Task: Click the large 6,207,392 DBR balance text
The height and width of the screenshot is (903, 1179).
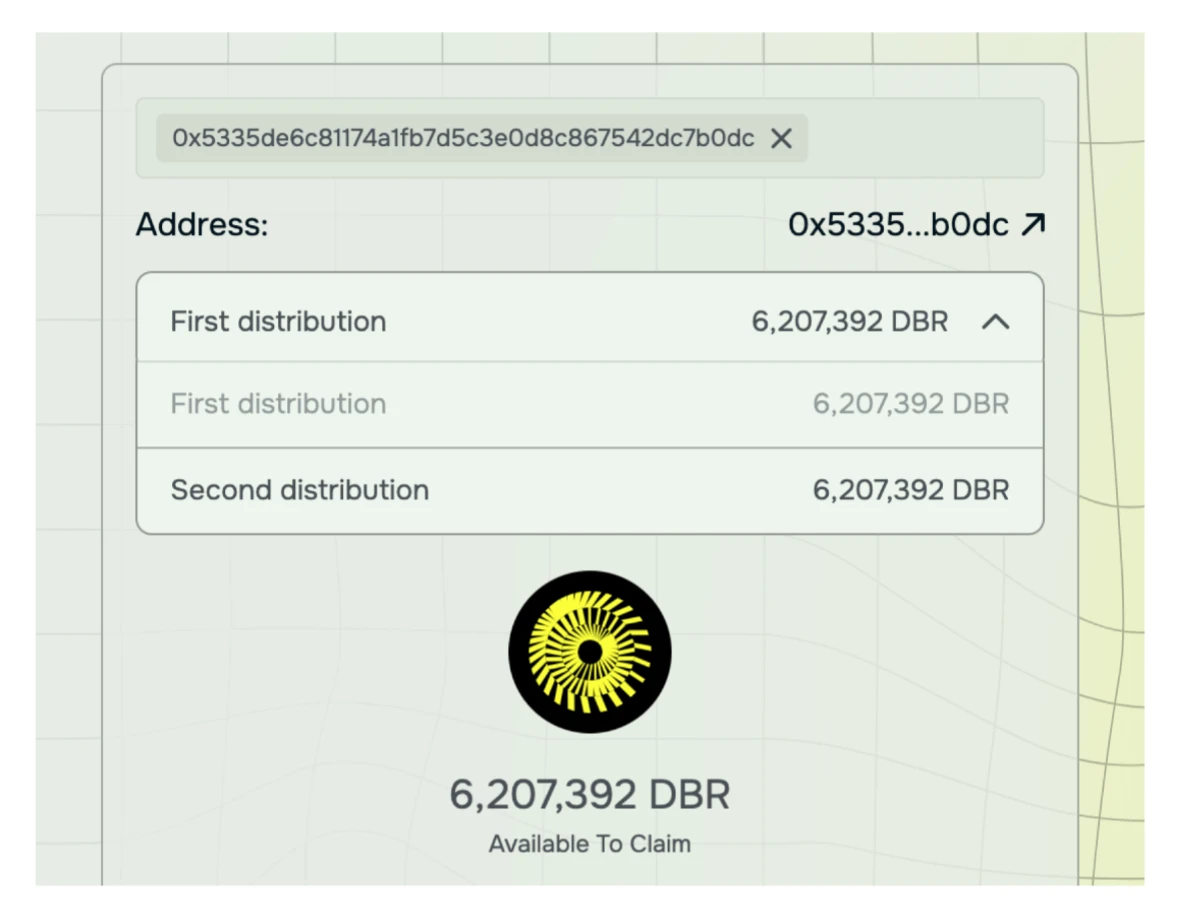Action: 589,795
